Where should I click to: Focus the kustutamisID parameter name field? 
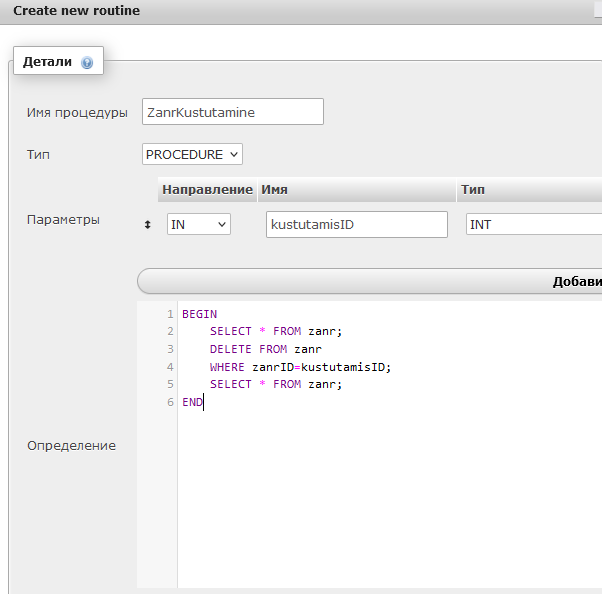(x=356, y=225)
